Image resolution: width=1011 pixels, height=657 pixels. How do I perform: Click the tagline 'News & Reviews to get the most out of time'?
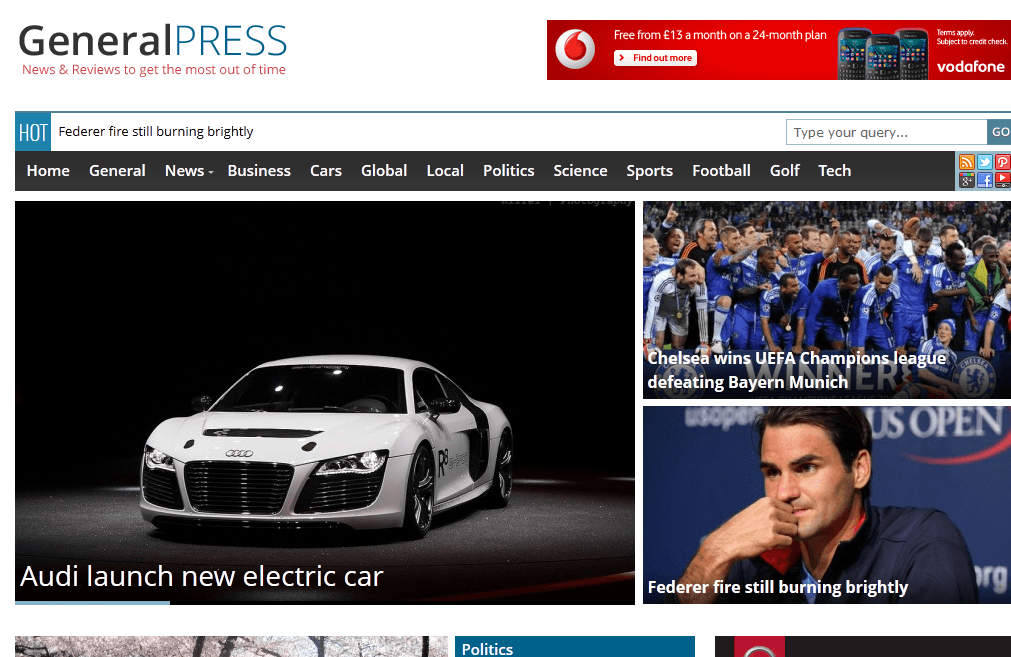pyautogui.click(x=154, y=70)
